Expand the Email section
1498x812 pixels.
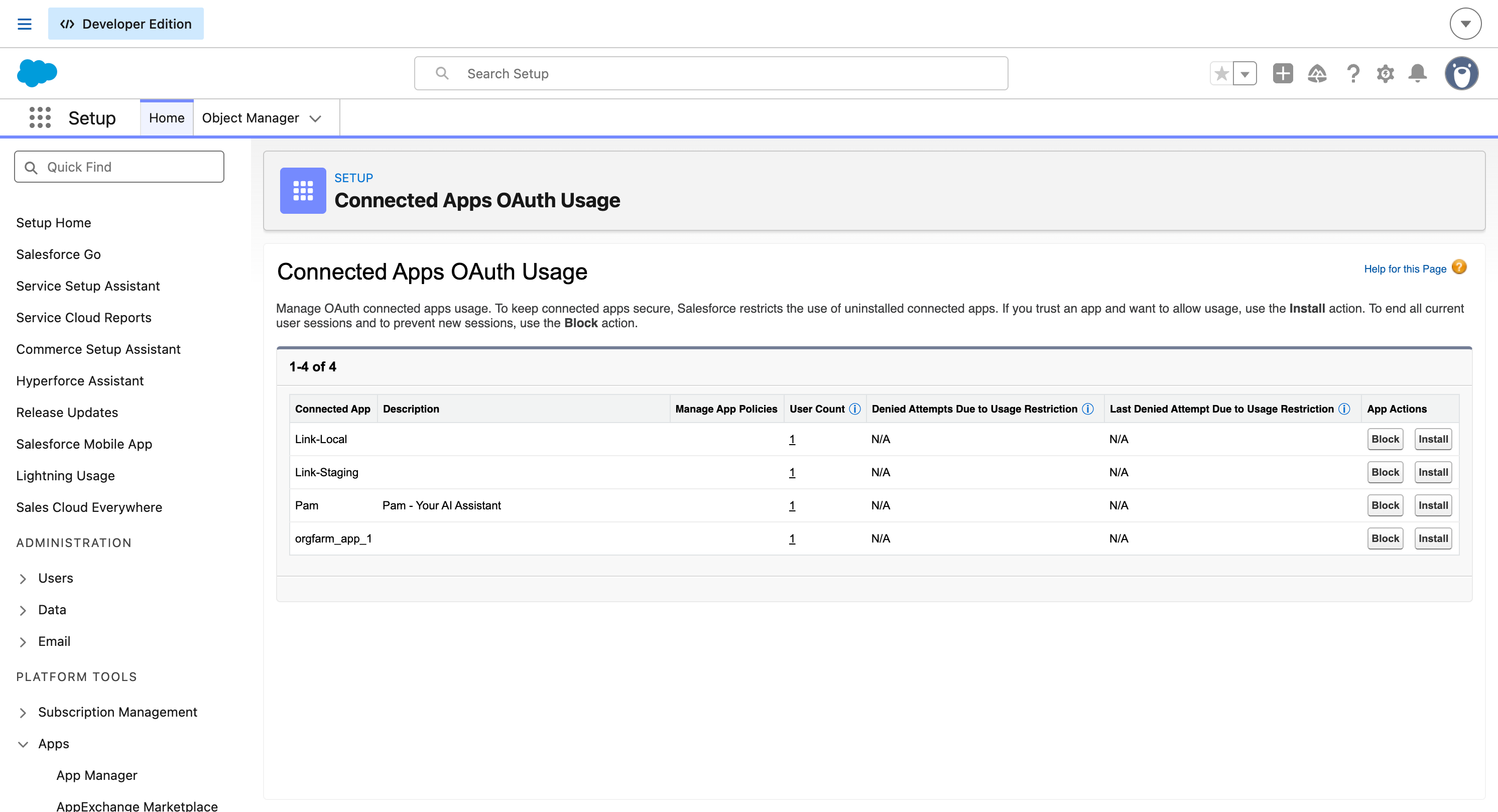tap(23, 642)
